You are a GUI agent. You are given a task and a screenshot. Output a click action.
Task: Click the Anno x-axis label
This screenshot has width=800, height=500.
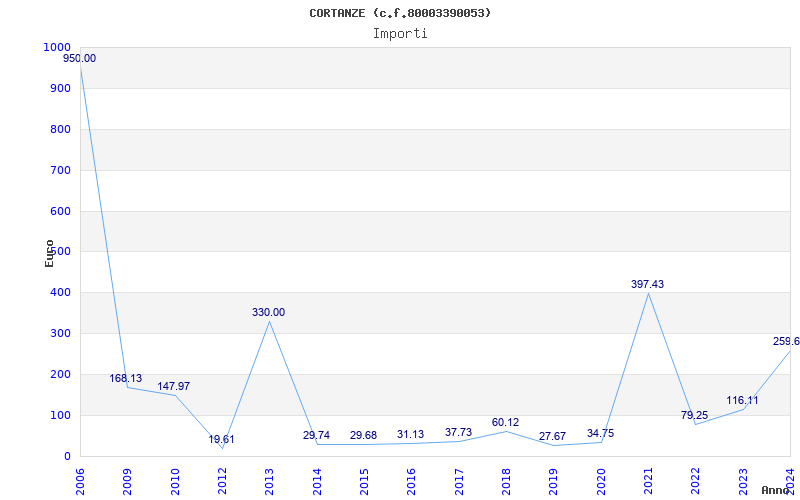pos(776,490)
